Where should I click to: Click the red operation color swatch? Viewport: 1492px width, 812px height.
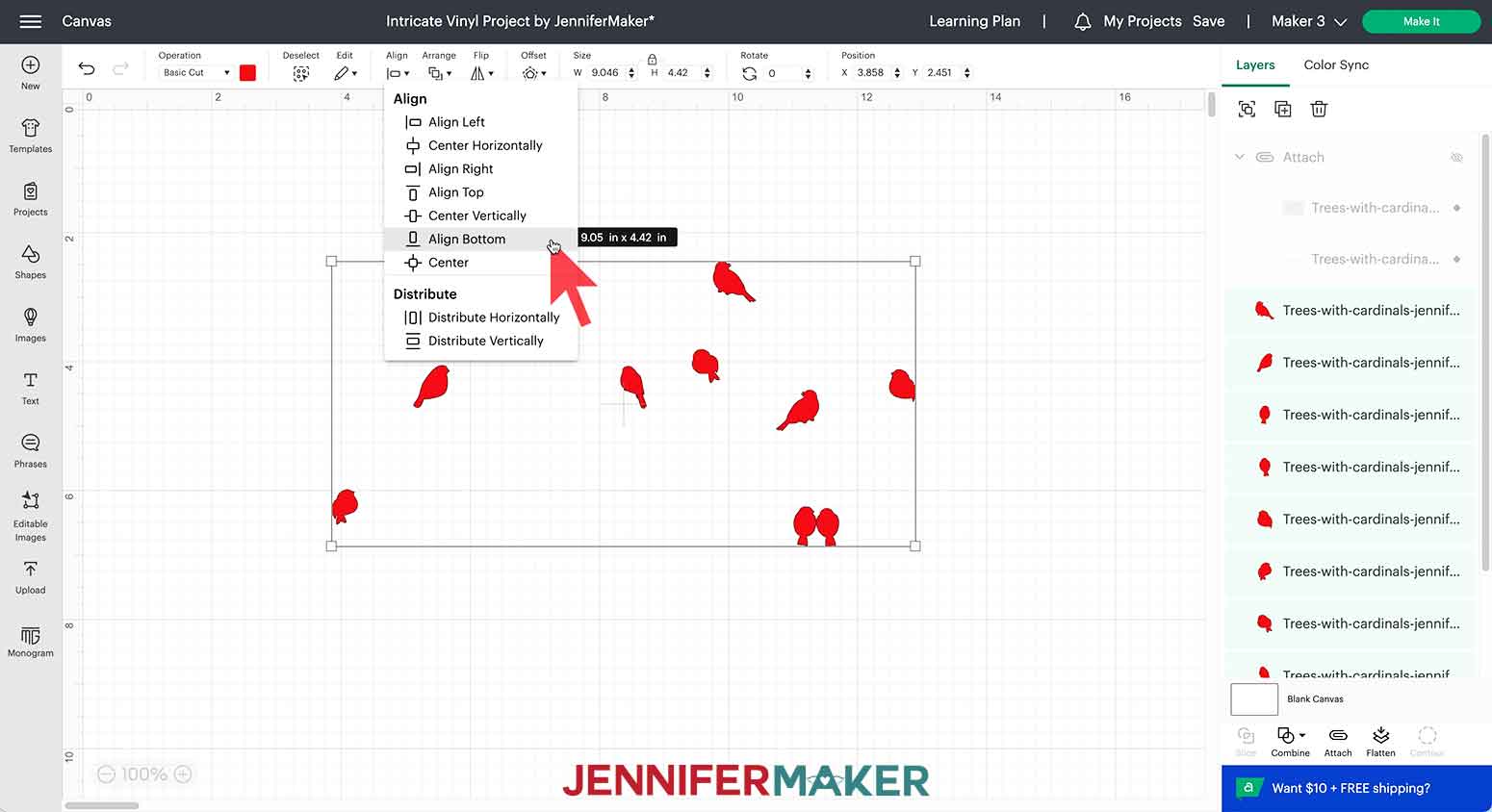pos(247,73)
